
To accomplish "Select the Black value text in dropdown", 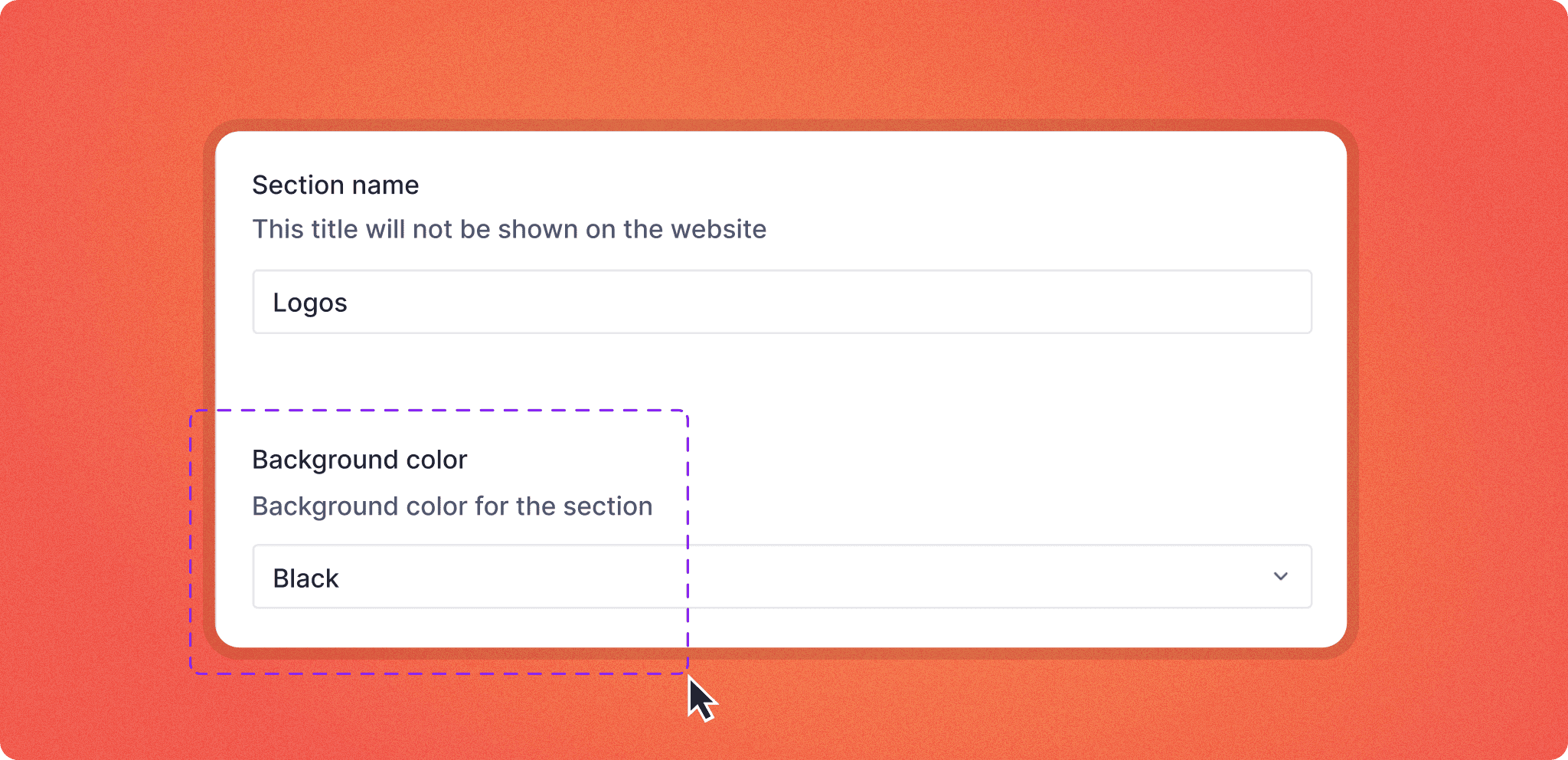I will [x=305, y=578].
